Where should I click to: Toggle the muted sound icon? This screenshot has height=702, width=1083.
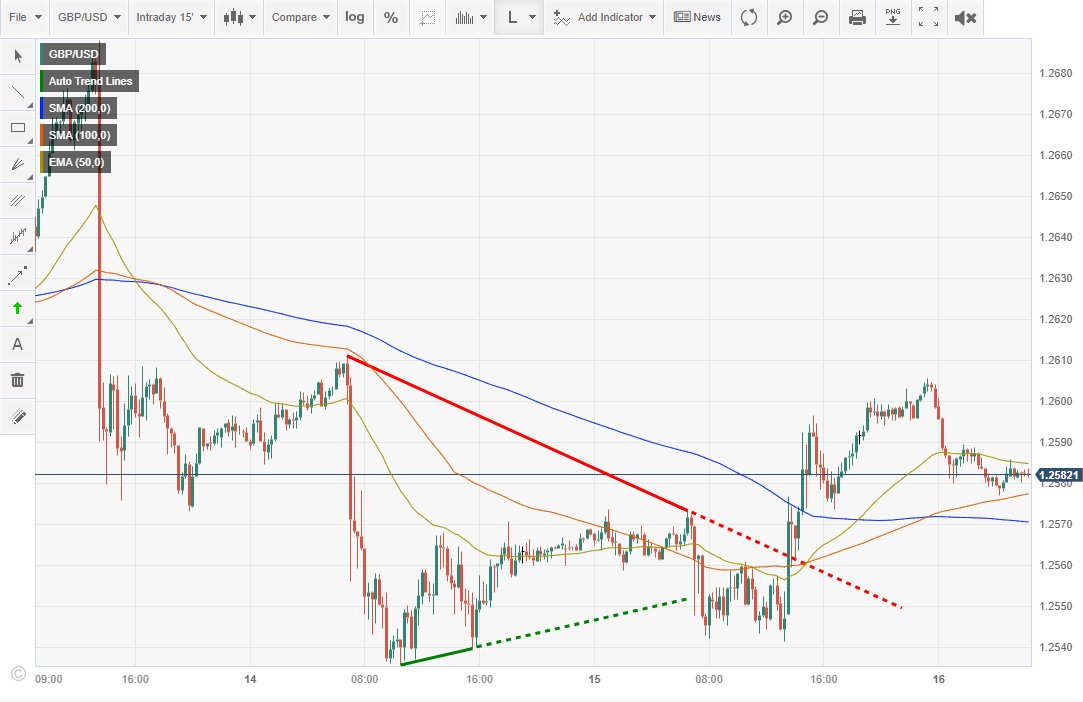(x=965, y=17)
